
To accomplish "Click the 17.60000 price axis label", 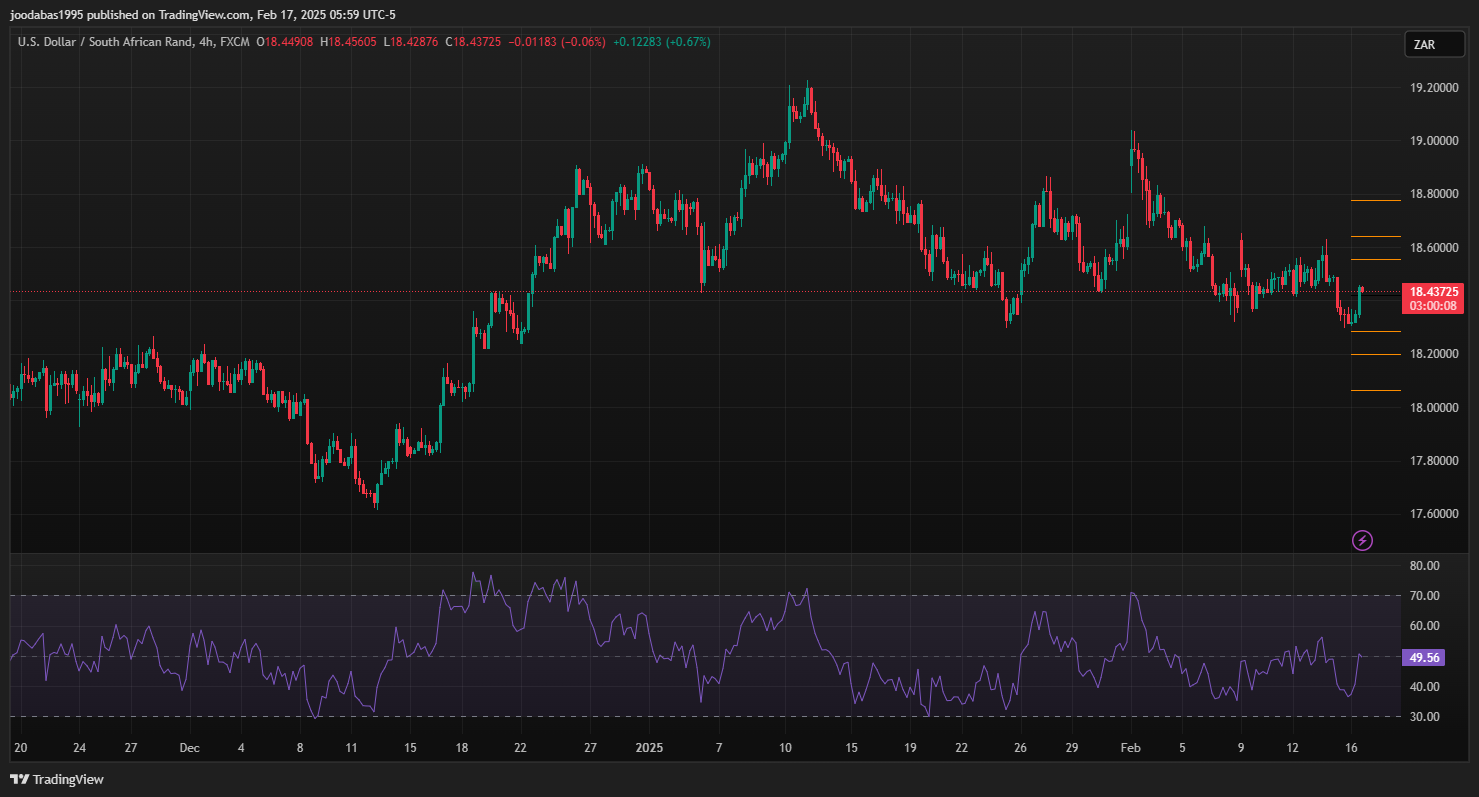I will pos(1433,514).
